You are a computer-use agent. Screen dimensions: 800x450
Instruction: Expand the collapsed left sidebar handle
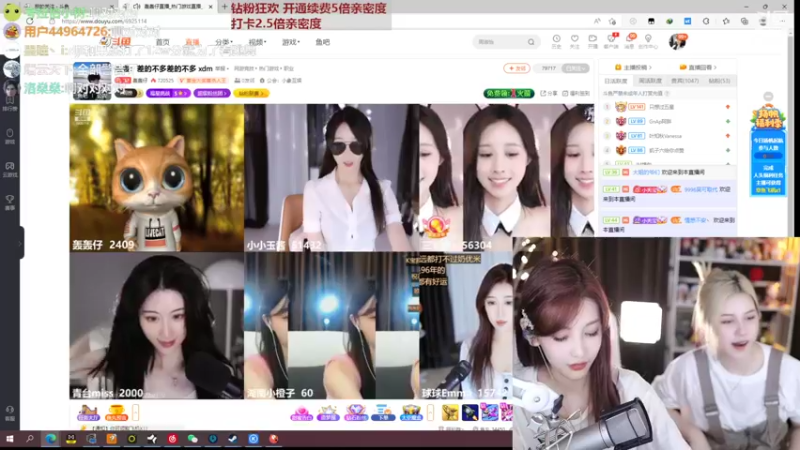point(20,243)
